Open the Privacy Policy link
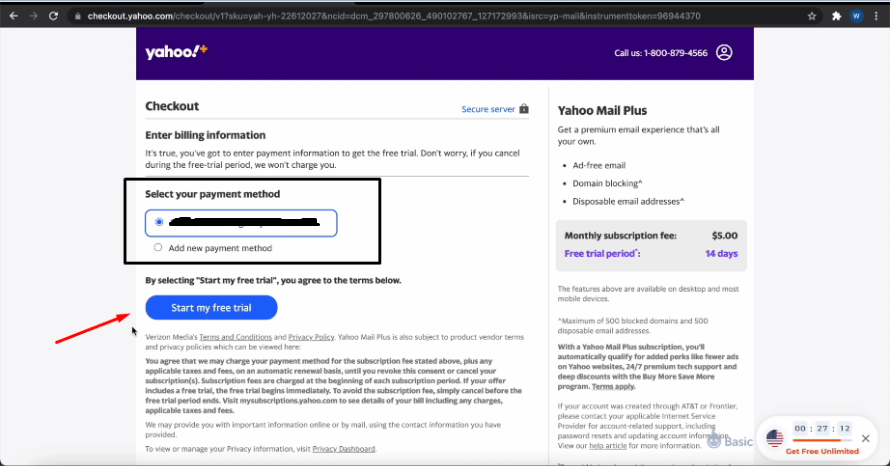 [311, 337]
